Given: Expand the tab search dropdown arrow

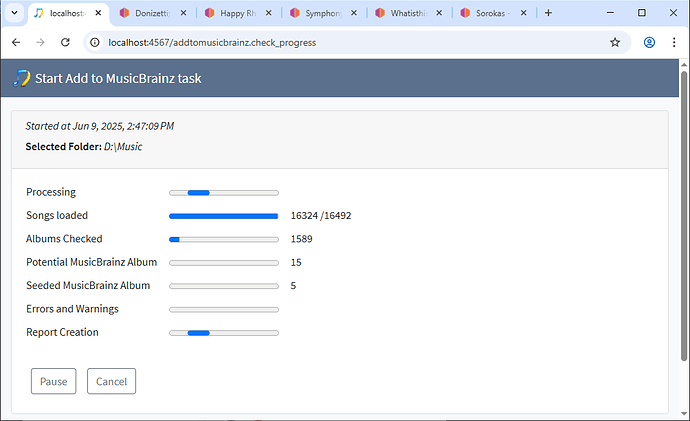Looking at the screenshot, I should (x=13, y=13).
